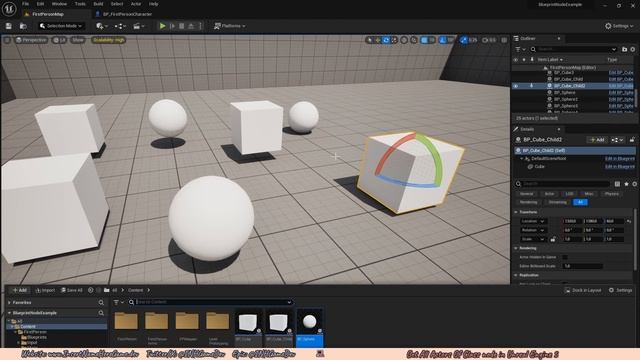The image size is (640, 360).
Task: Click the Save current level icon
Action: 9,26
